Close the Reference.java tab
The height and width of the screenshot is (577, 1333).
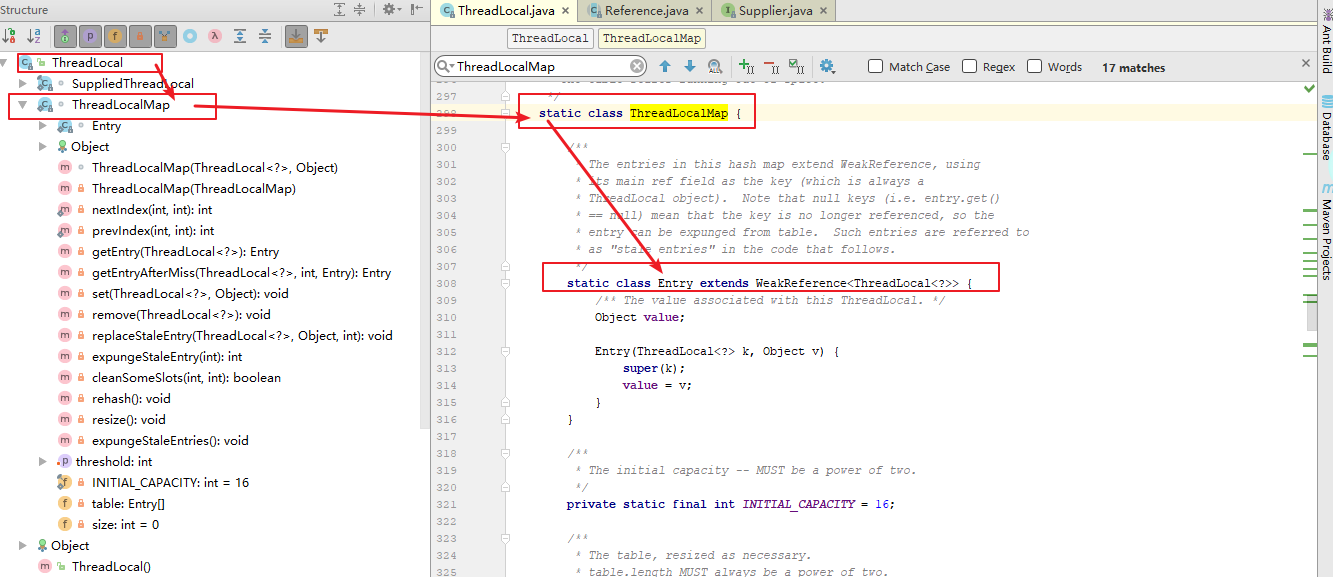[x=700, y=12]
